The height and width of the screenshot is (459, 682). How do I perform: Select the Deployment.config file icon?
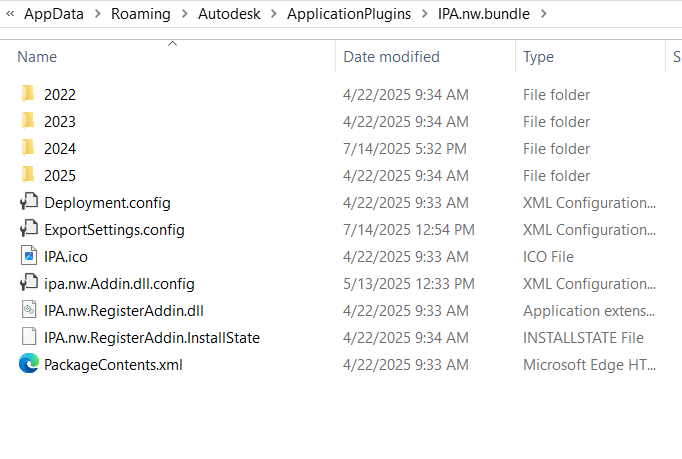coord(28,202)
